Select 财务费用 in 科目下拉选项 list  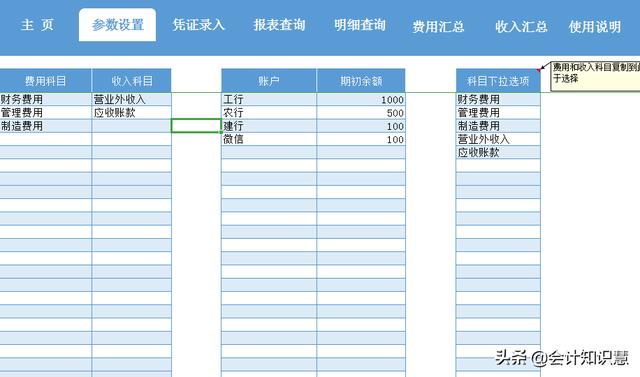498,99
